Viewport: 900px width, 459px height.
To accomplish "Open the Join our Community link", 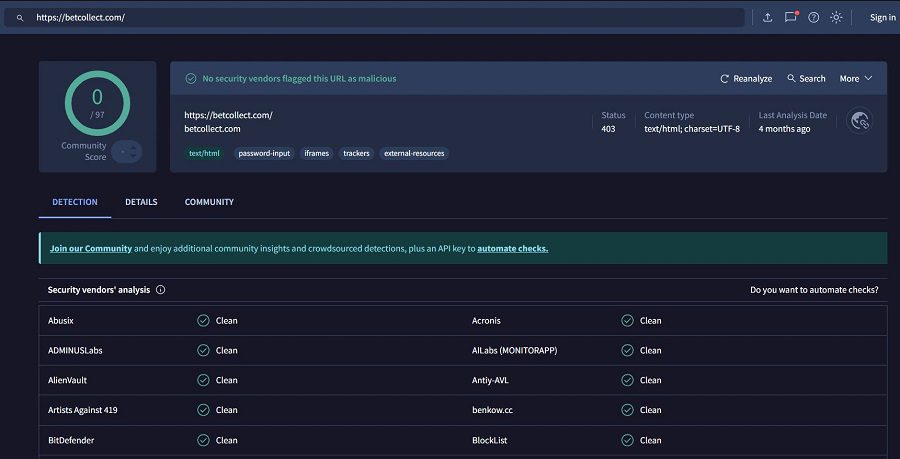I will click(91, 249).
